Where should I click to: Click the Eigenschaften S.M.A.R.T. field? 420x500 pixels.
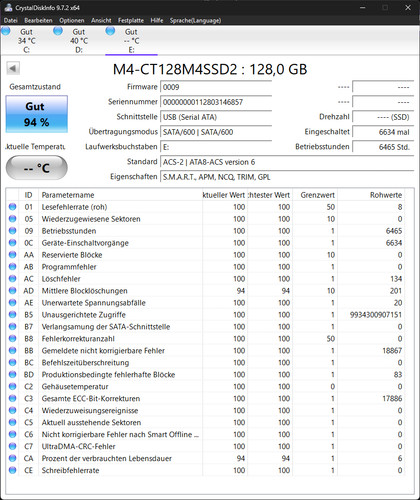point(287,177)
